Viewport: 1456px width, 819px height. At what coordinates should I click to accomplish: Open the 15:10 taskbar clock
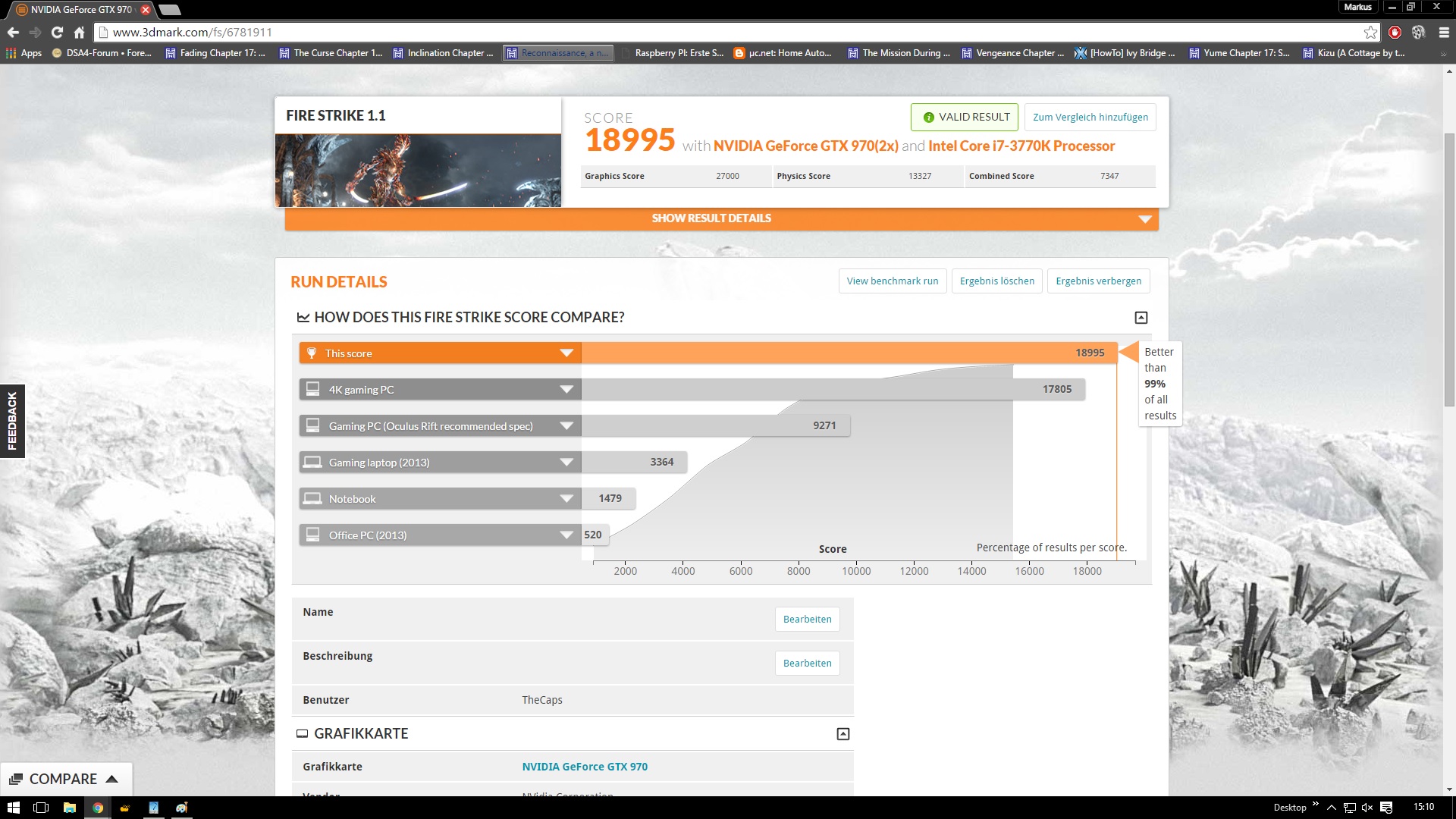click(x=1423, y=807)
